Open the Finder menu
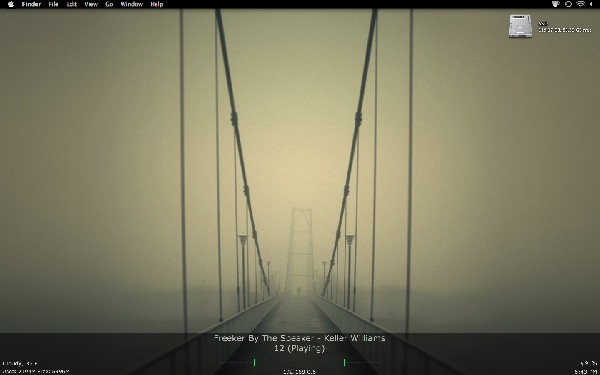600x375 pixels. pos(31,4)
